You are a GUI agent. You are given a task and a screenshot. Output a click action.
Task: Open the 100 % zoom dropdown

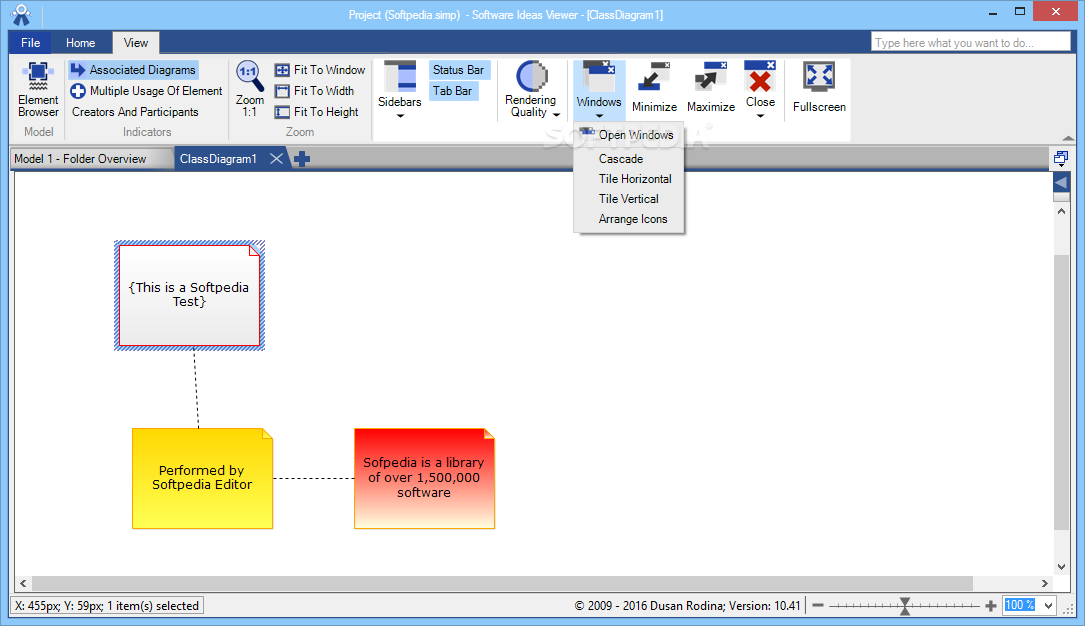tap(1048, 606)
